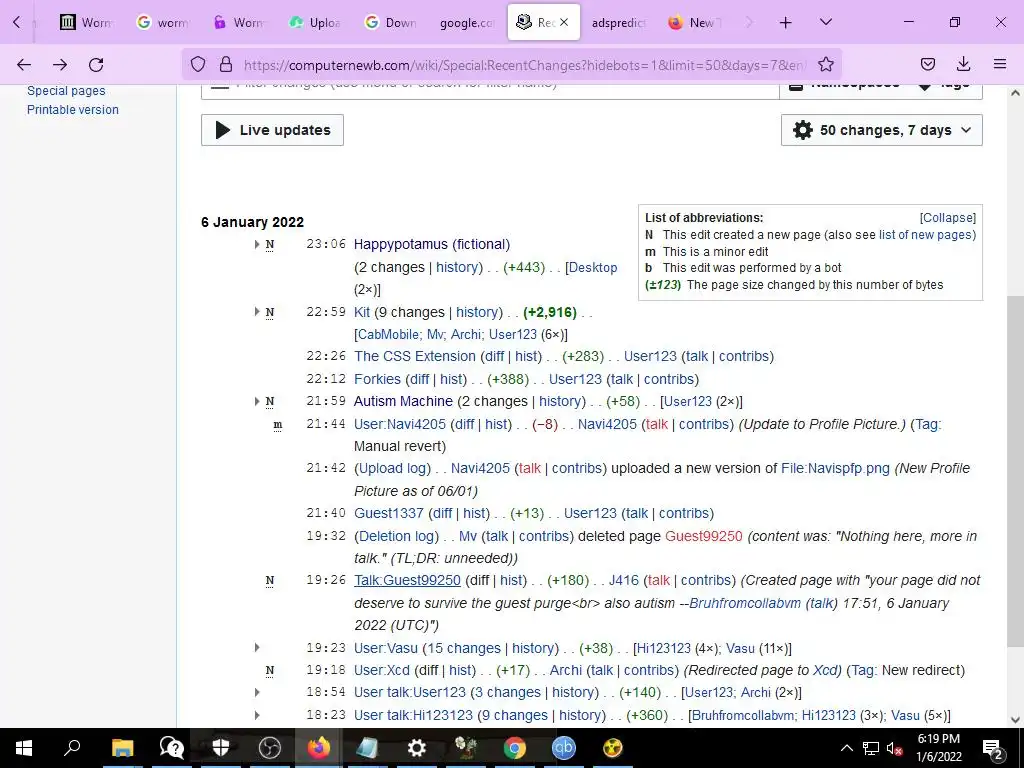The width and height of the screenshot is (1024, 768).
Task: Open the Forkies page link
Action: tap(377, 379)
